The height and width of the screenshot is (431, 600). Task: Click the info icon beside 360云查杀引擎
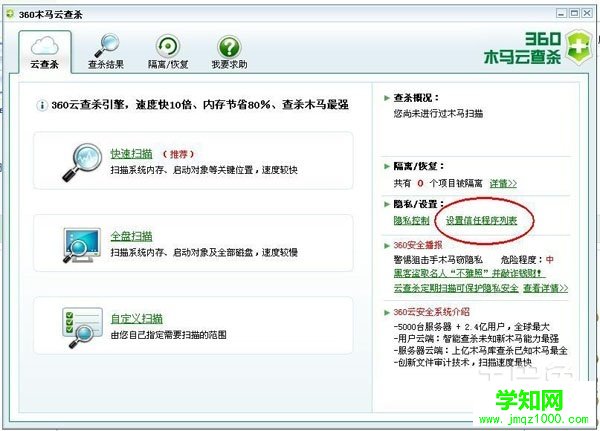pyautogui.click(x=41, y=105)
